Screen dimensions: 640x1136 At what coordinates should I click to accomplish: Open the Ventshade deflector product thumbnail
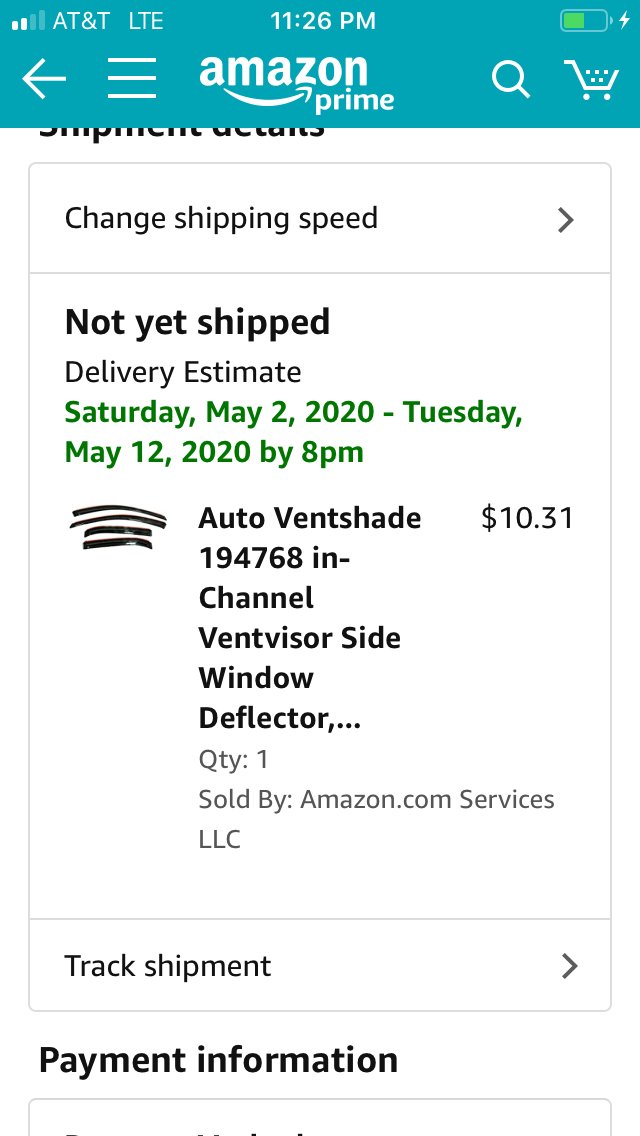point(118,527)
